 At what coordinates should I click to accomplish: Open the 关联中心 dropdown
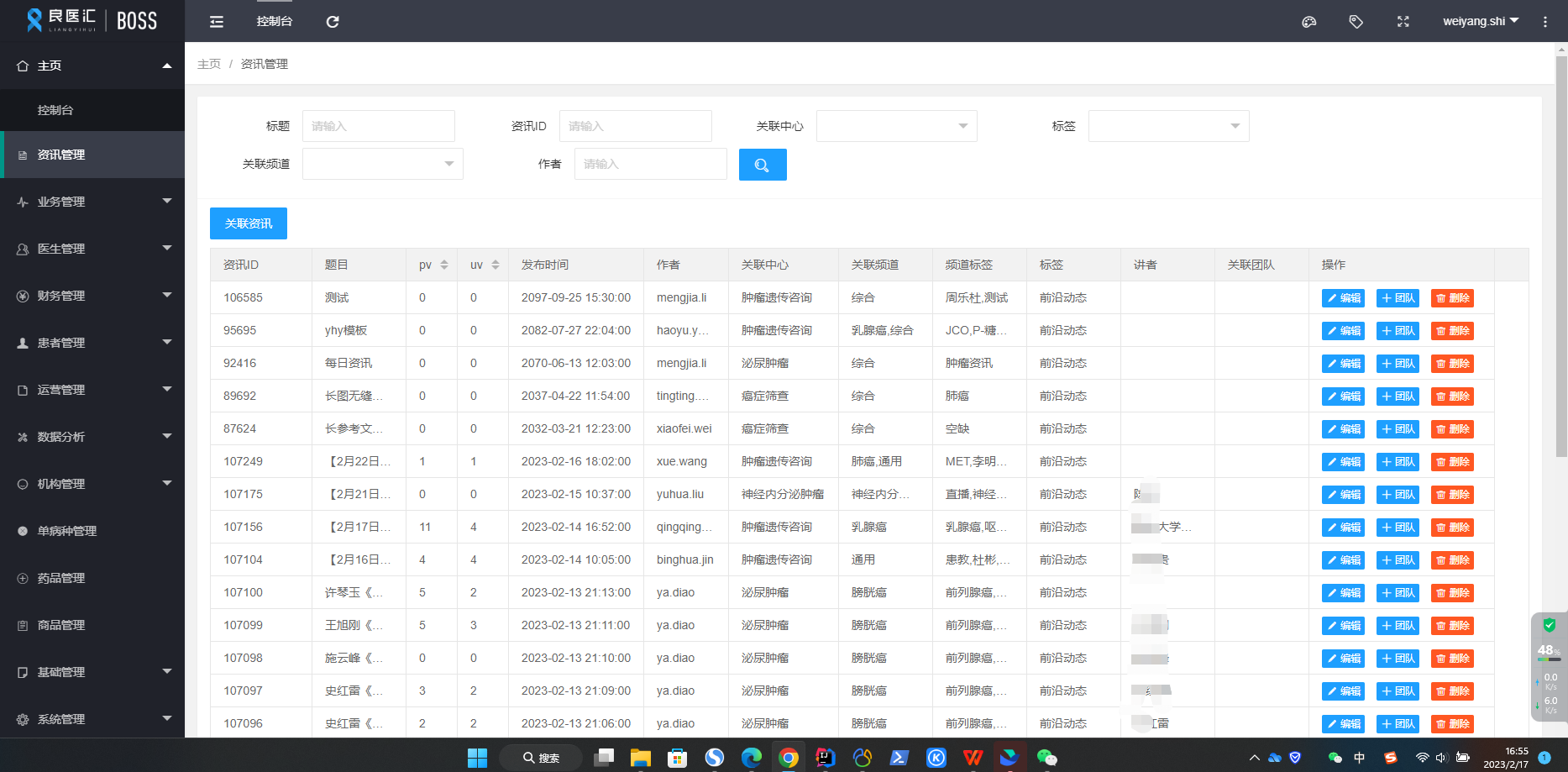pyautogui.click(x=897, y=126)
